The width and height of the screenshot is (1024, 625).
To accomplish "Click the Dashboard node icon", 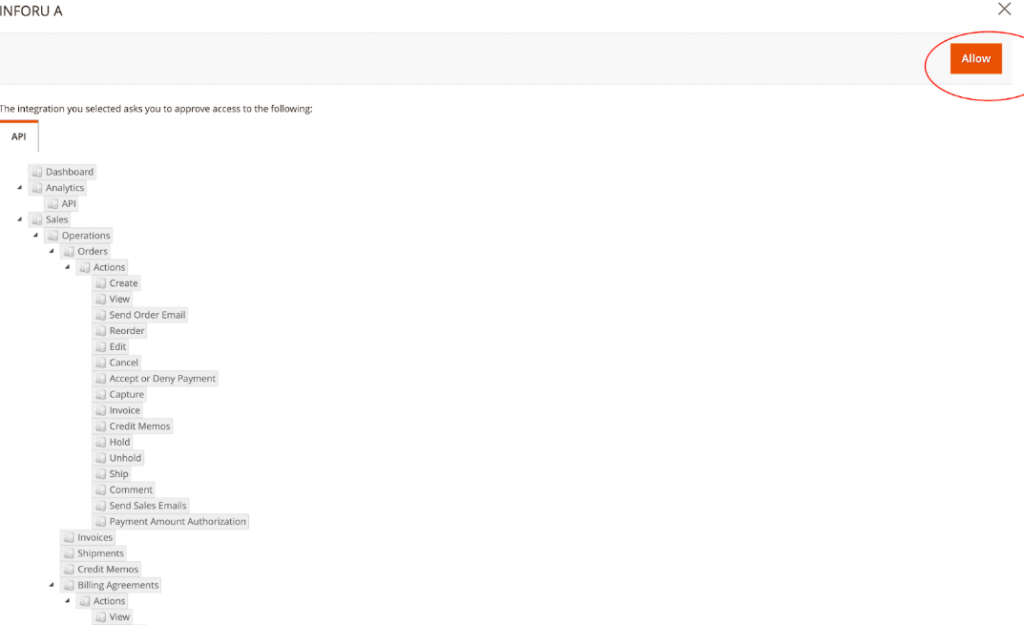I will click(x=37, y=172).
